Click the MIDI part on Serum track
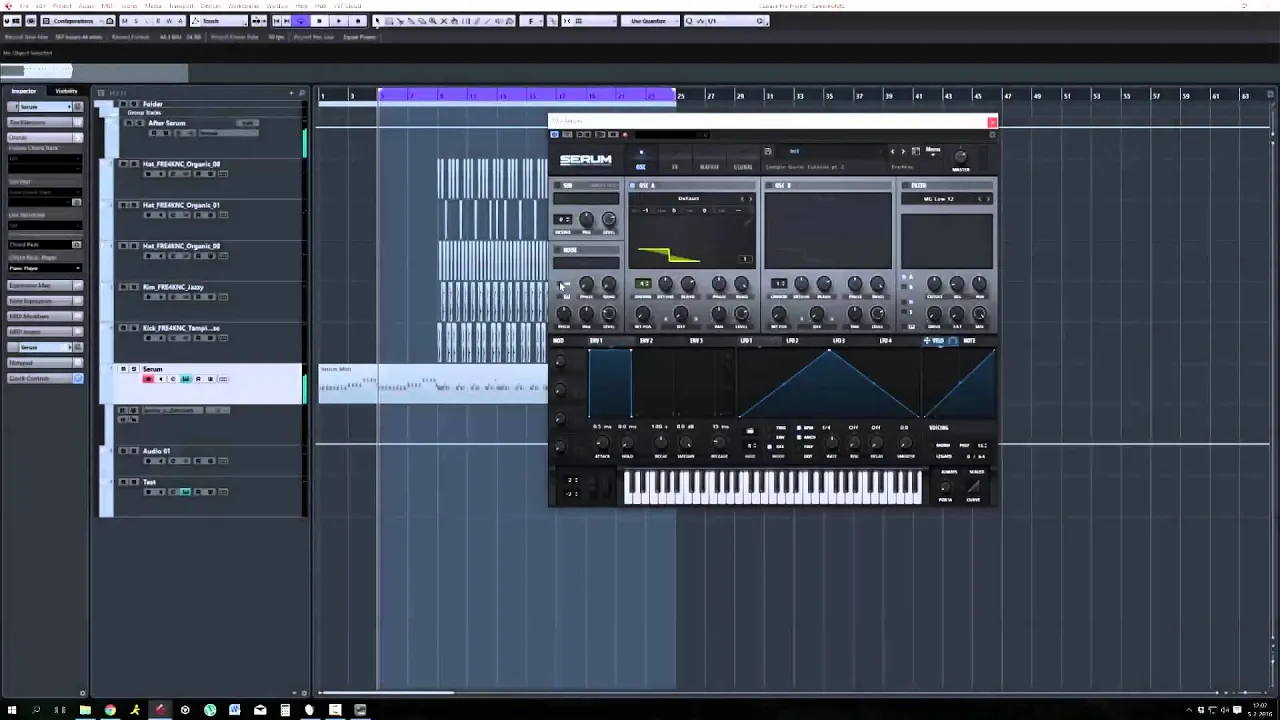1280x720 pixels. (x=433, y=384)
